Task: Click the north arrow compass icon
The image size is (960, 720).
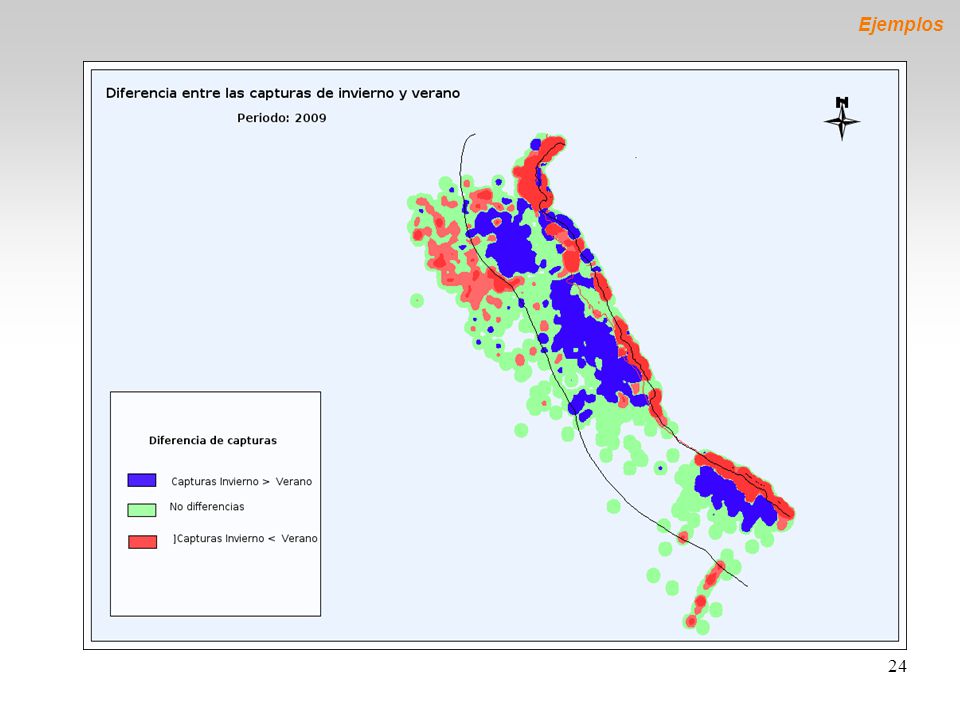Action: pos(842,119)
